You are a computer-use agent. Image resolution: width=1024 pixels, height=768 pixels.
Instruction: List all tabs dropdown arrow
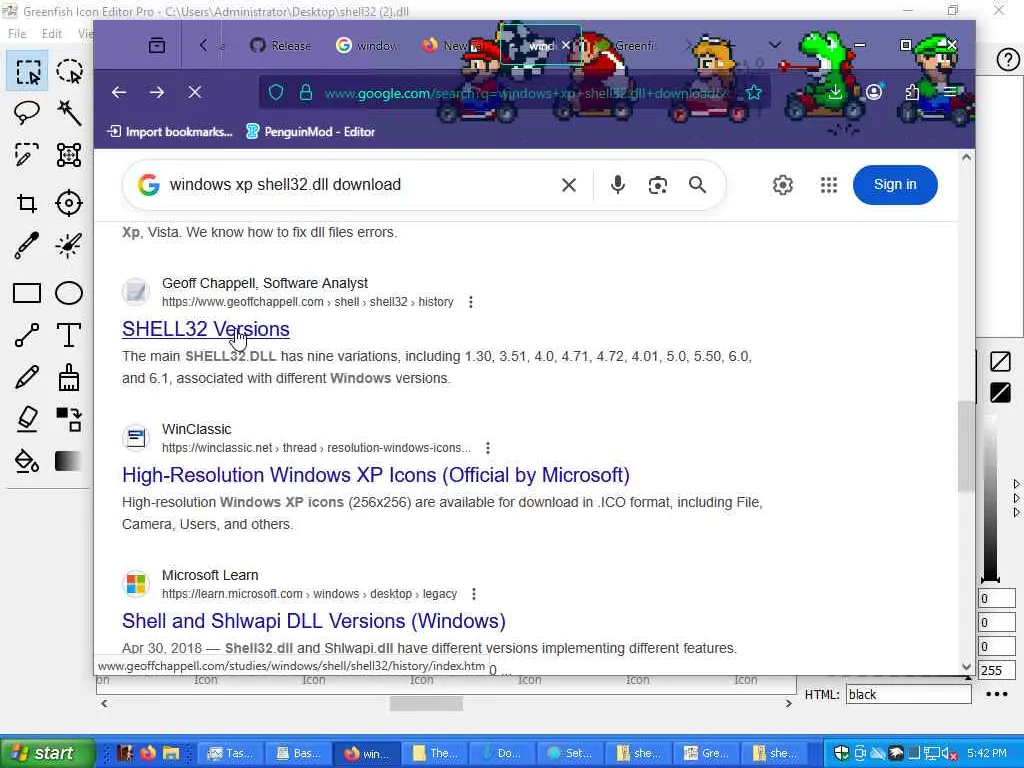pos(775,45)
